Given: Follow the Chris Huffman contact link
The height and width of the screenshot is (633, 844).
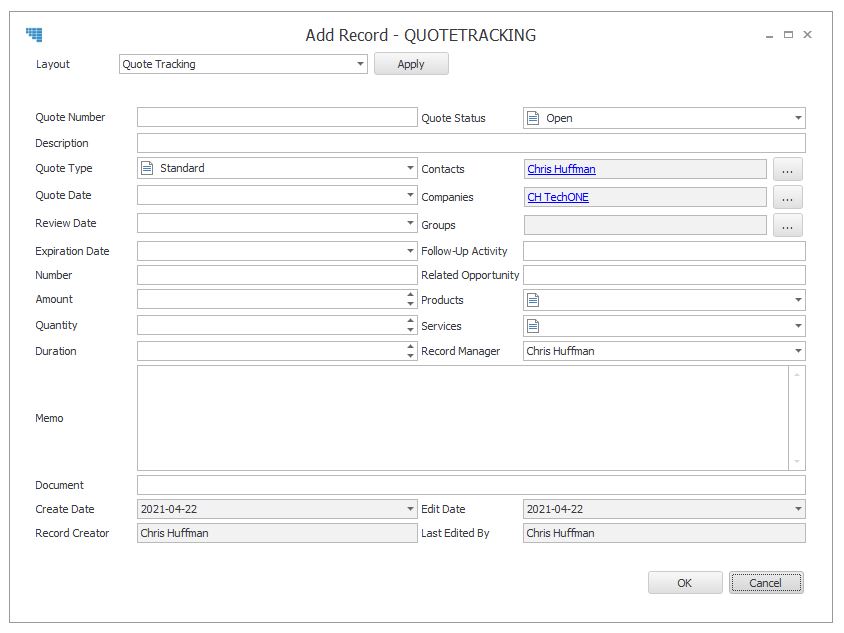Looking at the screenshot, I should click(561, 169).
